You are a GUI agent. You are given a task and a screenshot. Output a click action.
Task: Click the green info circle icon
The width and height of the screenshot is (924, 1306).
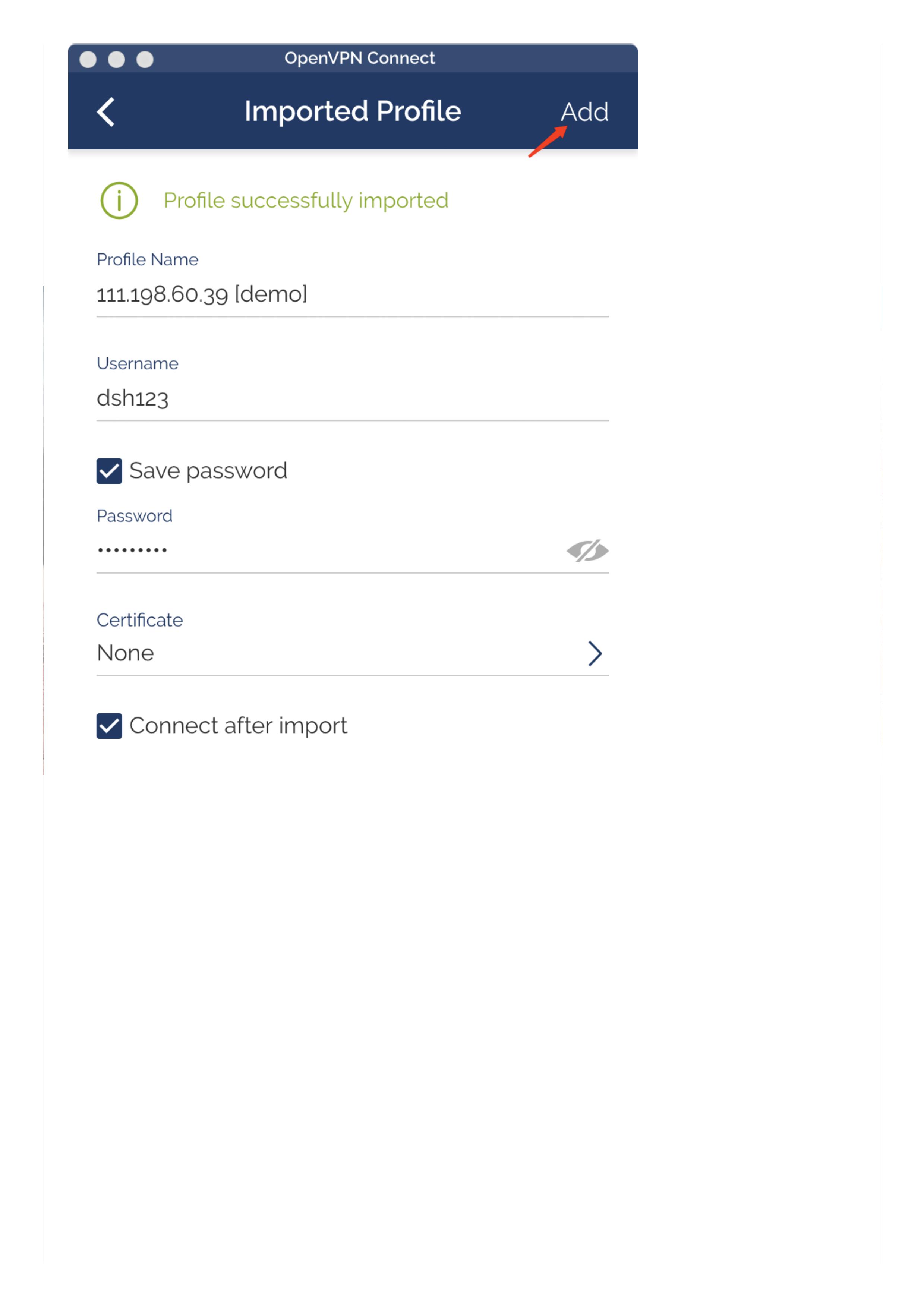(x=119, y=200)
